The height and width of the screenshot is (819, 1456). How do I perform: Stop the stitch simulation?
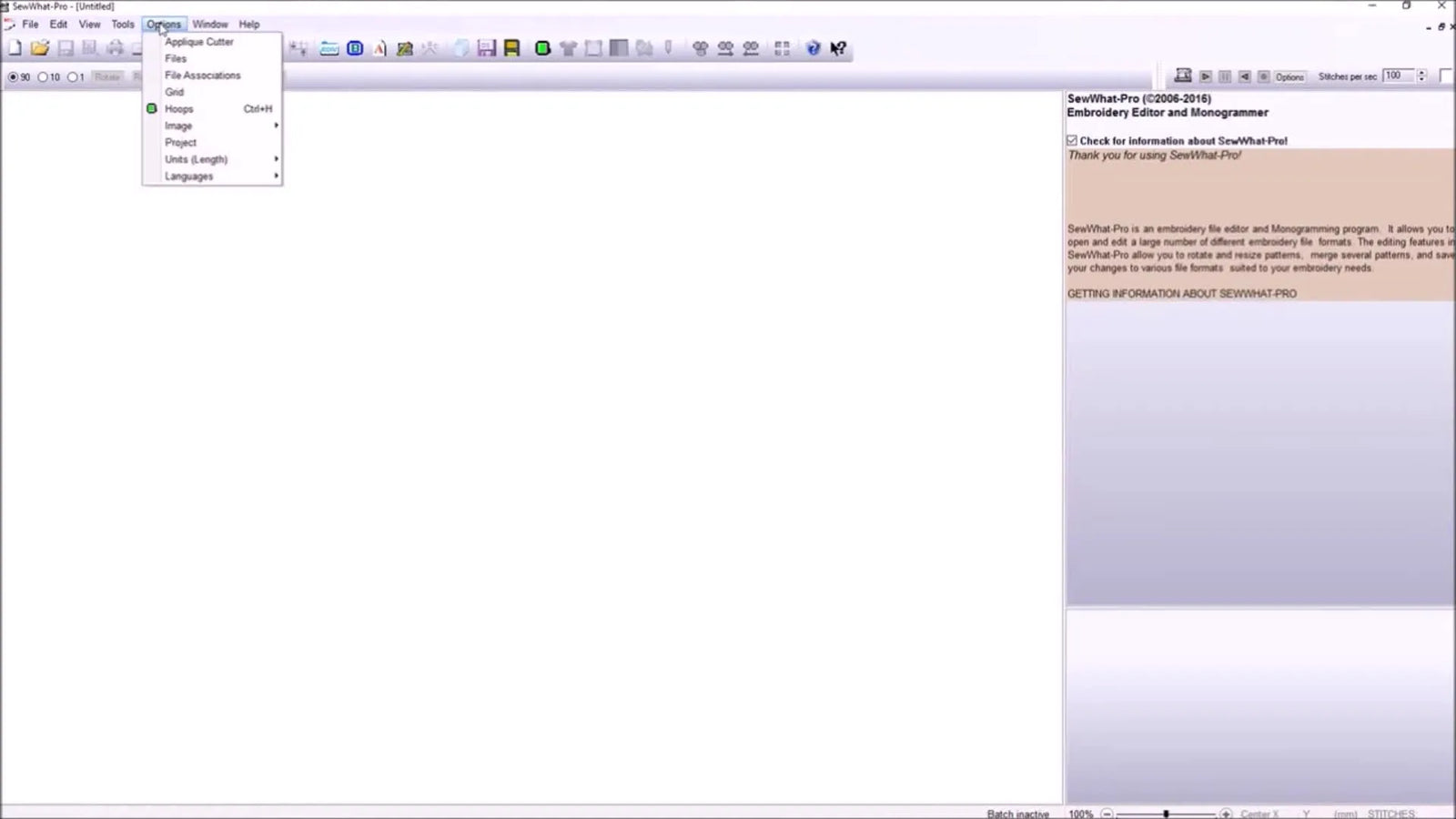[1263, 76]
